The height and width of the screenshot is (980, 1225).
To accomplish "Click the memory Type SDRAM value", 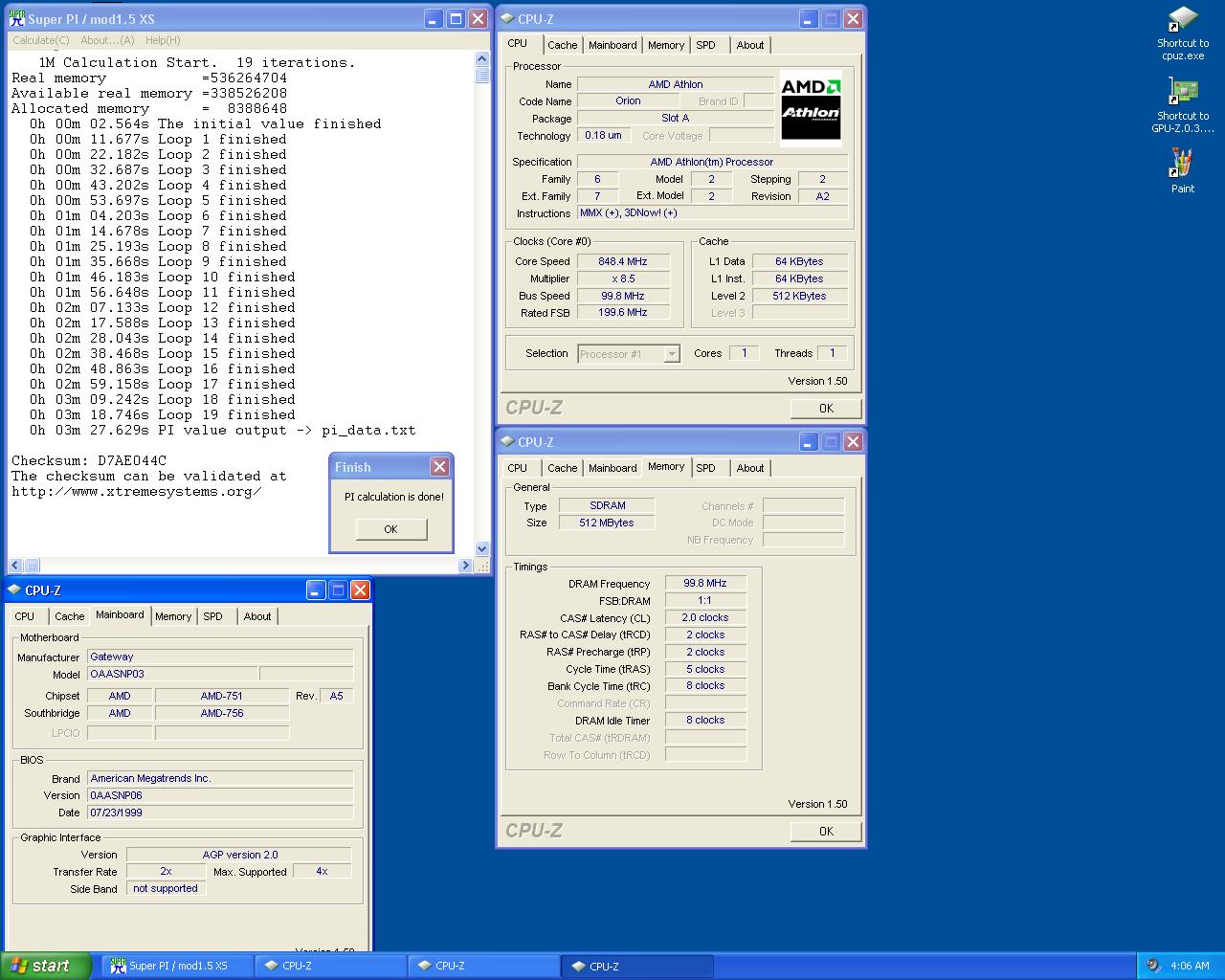I will 608,505.
